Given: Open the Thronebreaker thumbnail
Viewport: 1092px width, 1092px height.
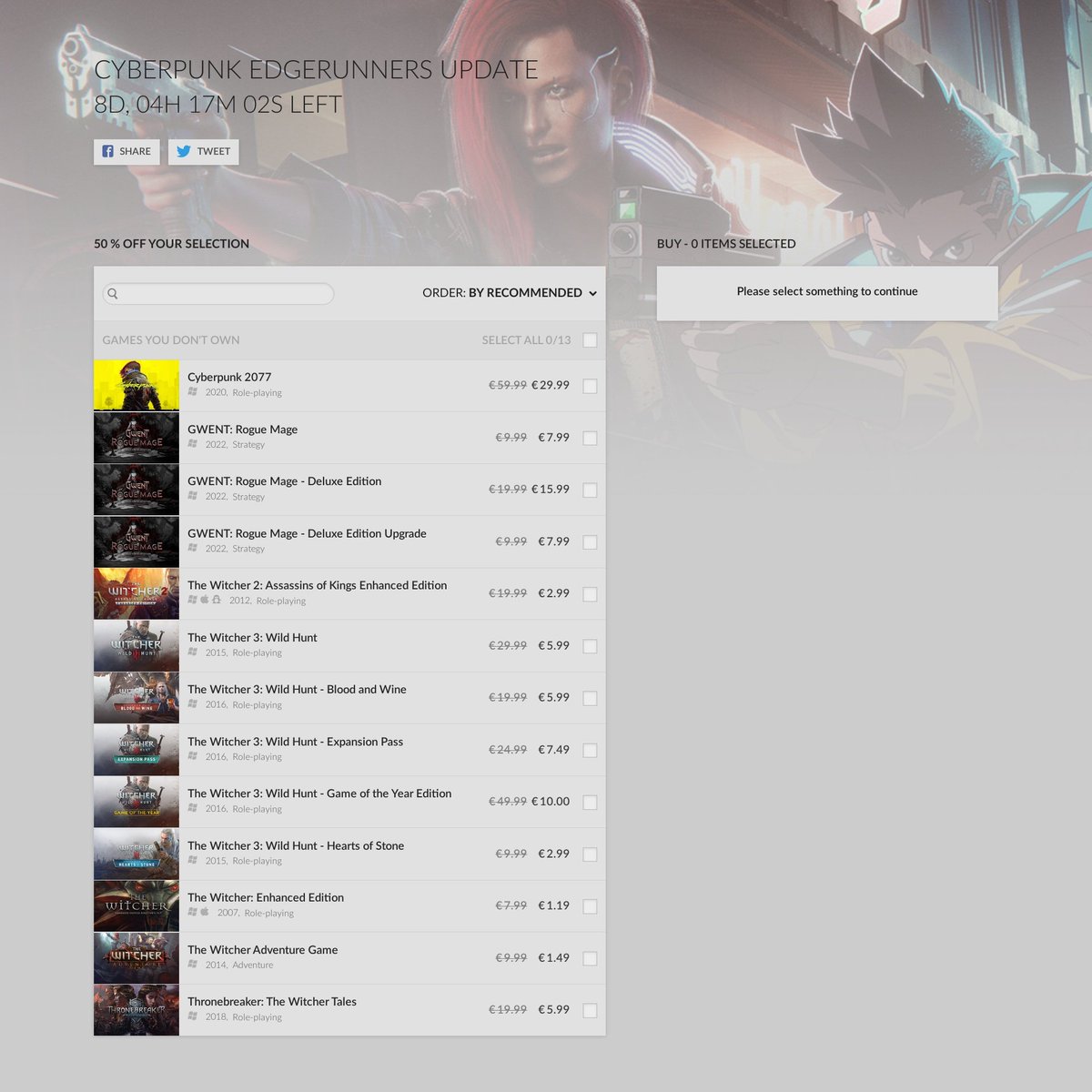Looking at the screenshot, I should coord(136,1010).
